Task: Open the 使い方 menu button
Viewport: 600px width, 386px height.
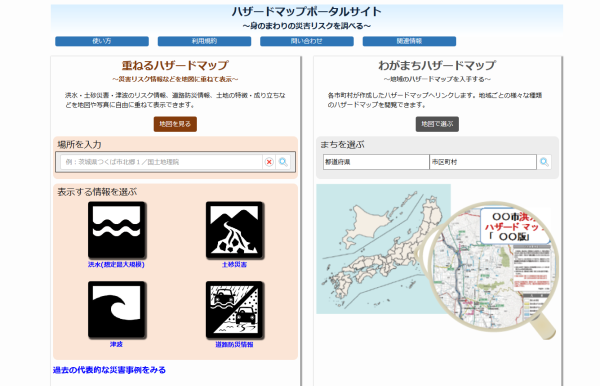Action: click(102, 41)
